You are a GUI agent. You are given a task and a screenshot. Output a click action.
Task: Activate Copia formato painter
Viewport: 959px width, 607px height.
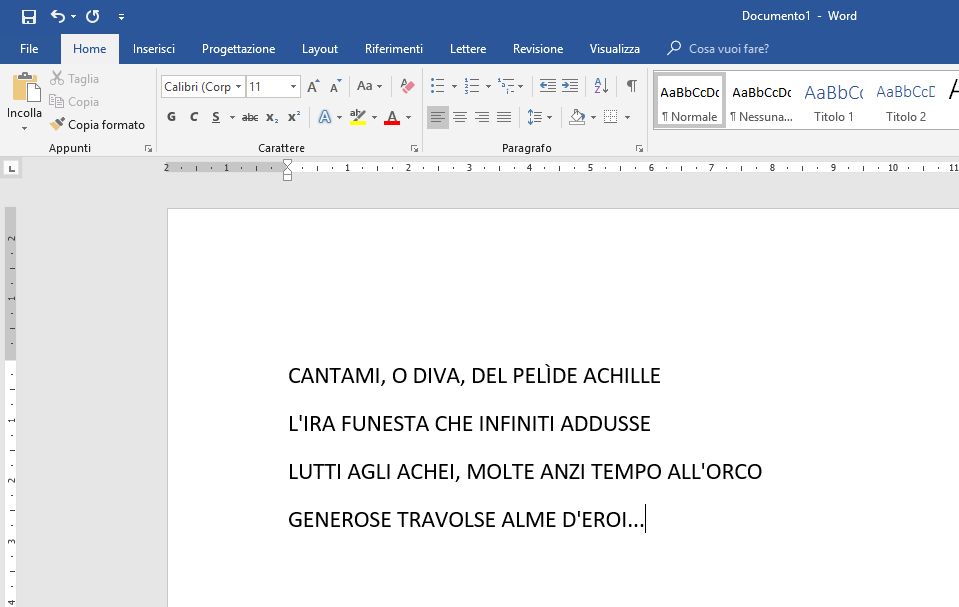pyautogui.click(x=98, y=125)
